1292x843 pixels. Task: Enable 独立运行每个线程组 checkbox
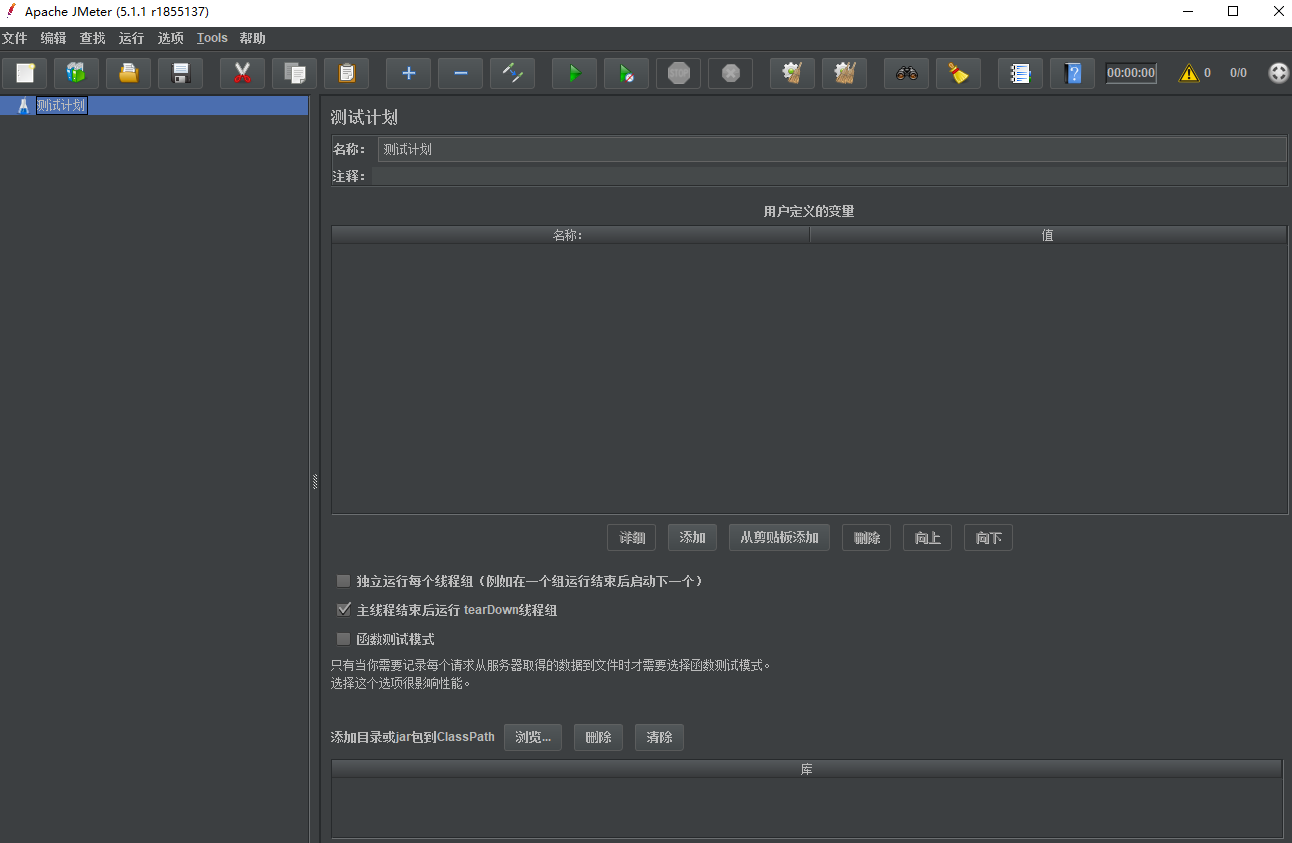[x=344, y=581]
